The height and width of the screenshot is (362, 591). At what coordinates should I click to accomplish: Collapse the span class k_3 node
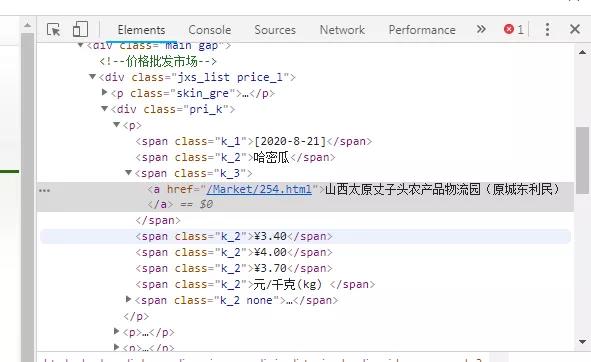tap(129, 173)
